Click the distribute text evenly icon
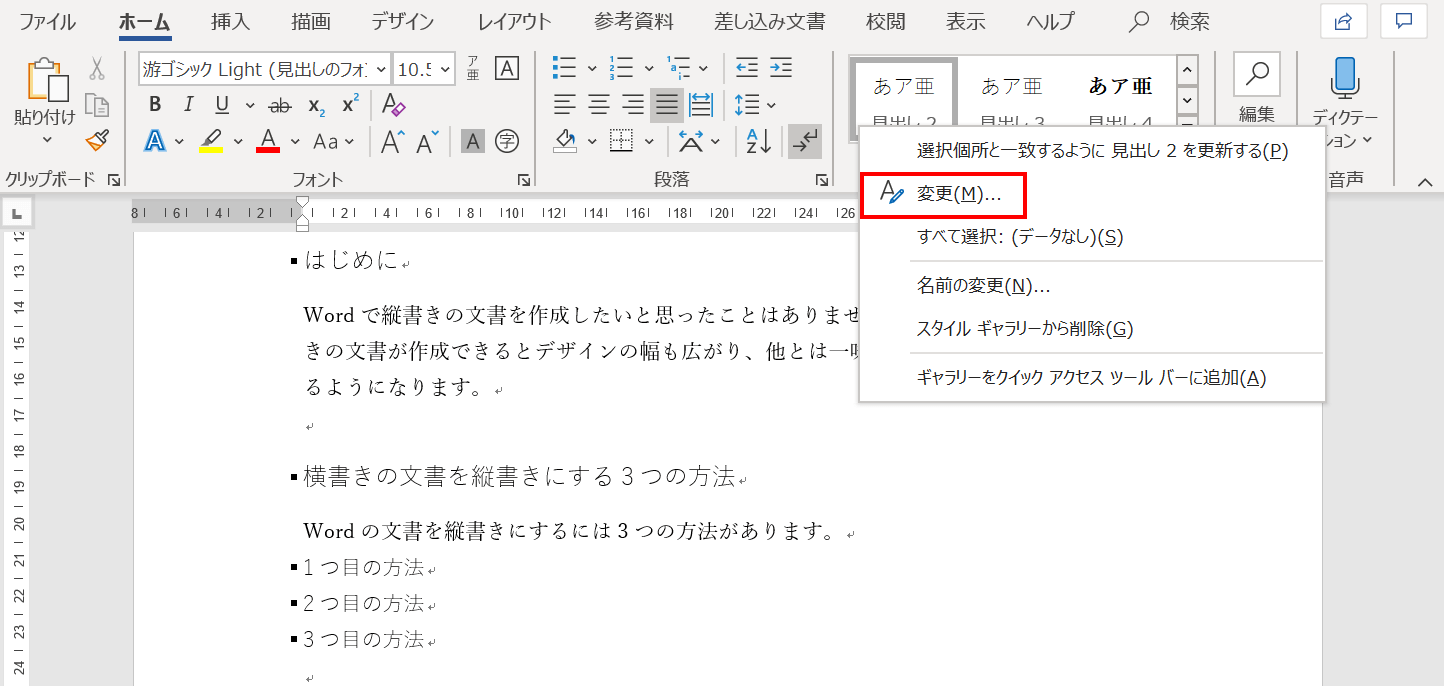Screen dimensions: 1444x686 point(701,104)
